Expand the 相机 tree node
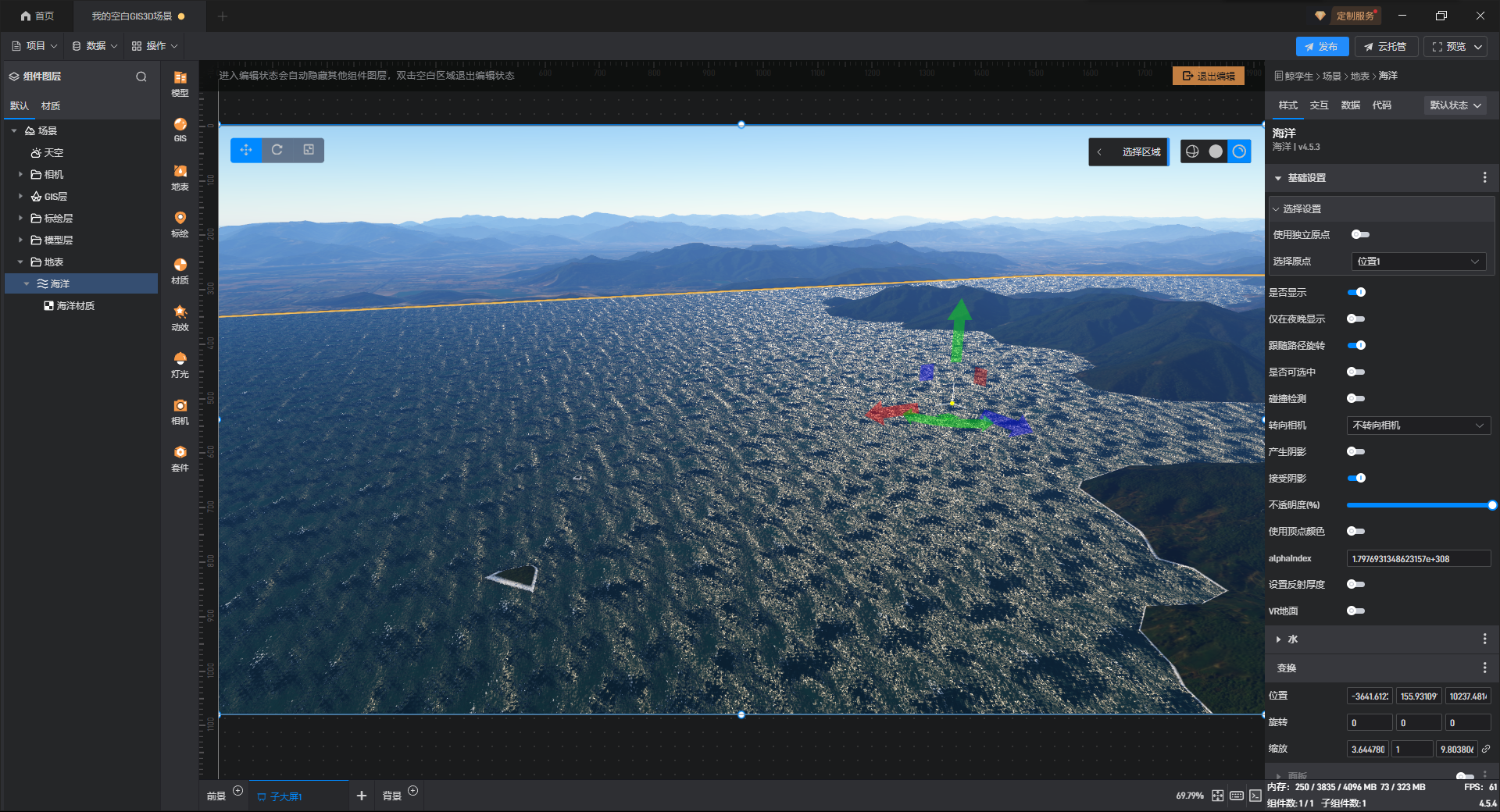Image resolution: width=1500 pixels, height=812 pixels. [x=20, y=174]
